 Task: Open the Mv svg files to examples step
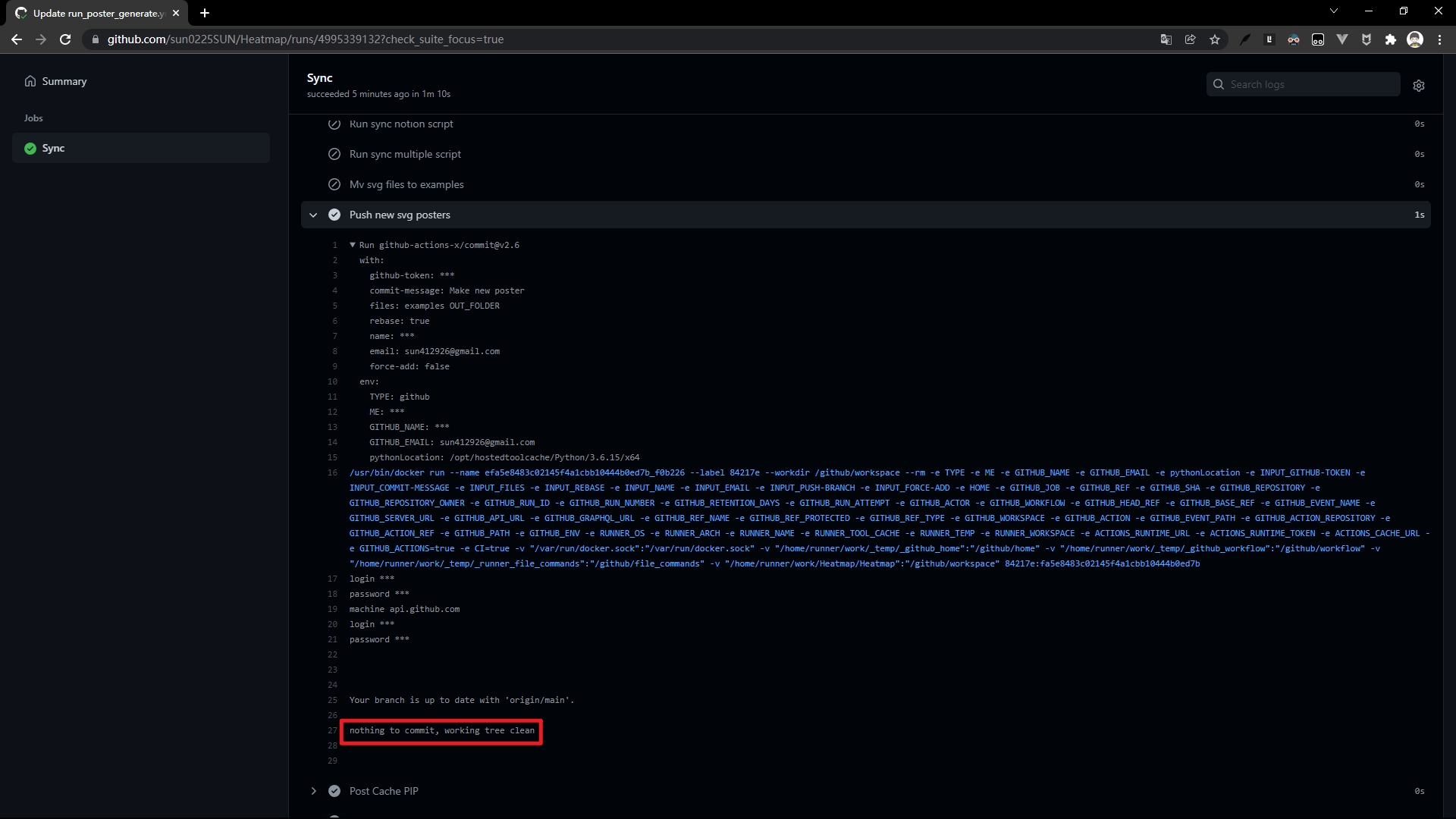point(406,184)
